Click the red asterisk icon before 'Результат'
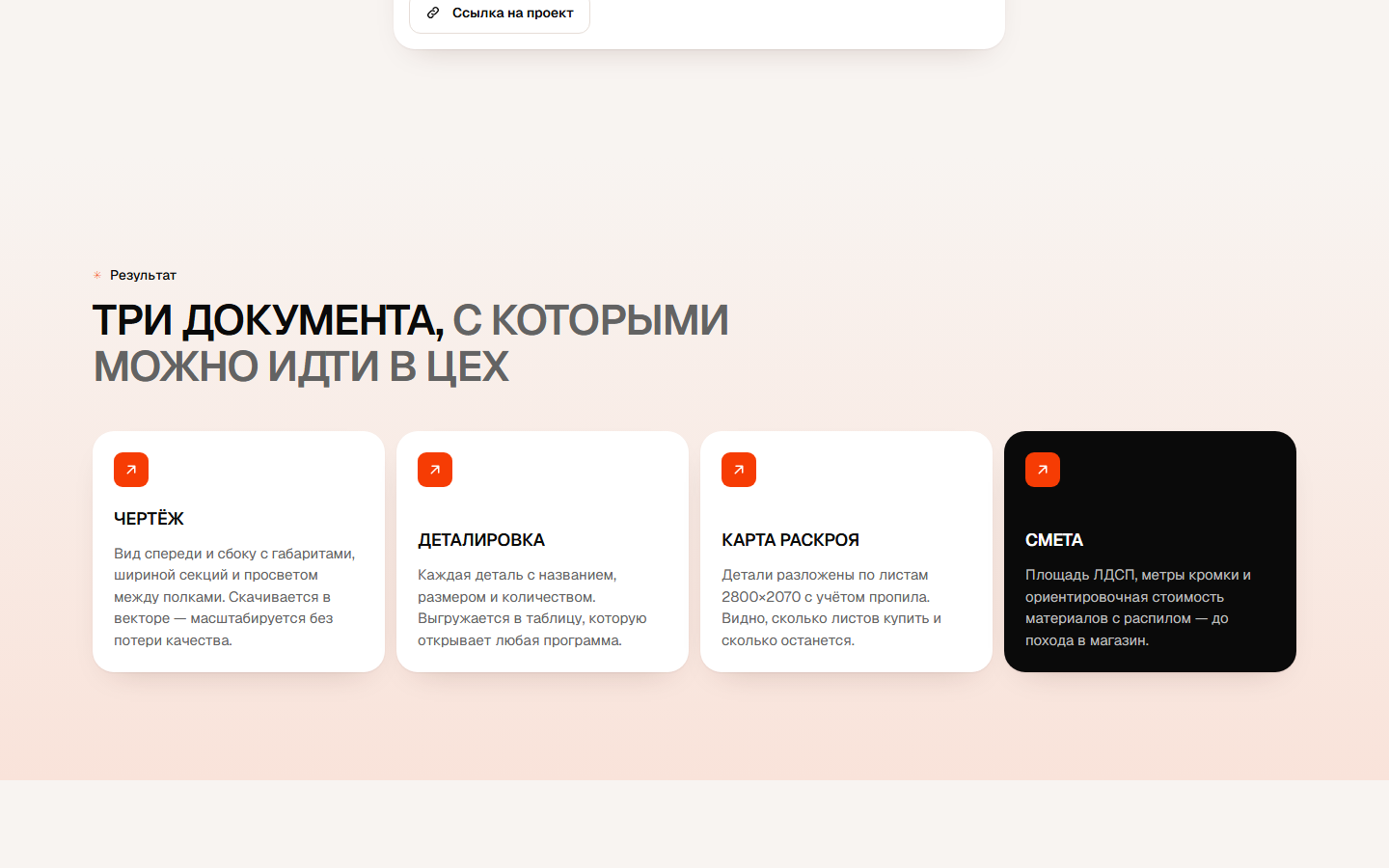The height and width of the screenshot is (868, 1389). click(x=97, y=275)
